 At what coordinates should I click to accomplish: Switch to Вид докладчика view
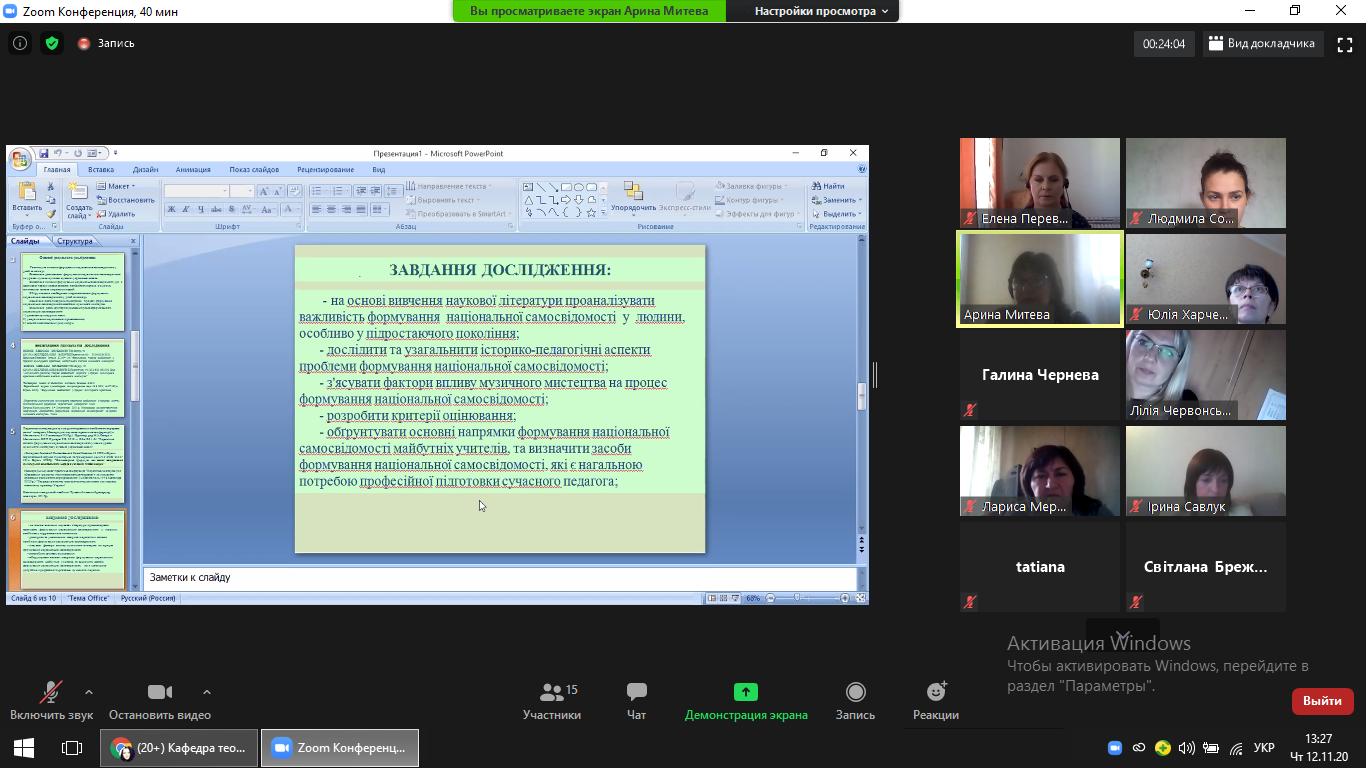(1261, 43)
